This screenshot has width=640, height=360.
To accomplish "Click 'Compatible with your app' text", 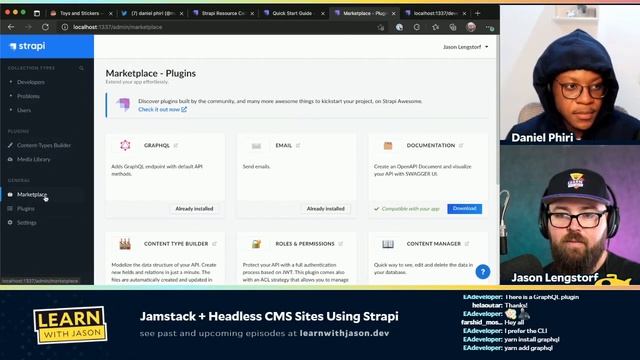I will (411, 209).
